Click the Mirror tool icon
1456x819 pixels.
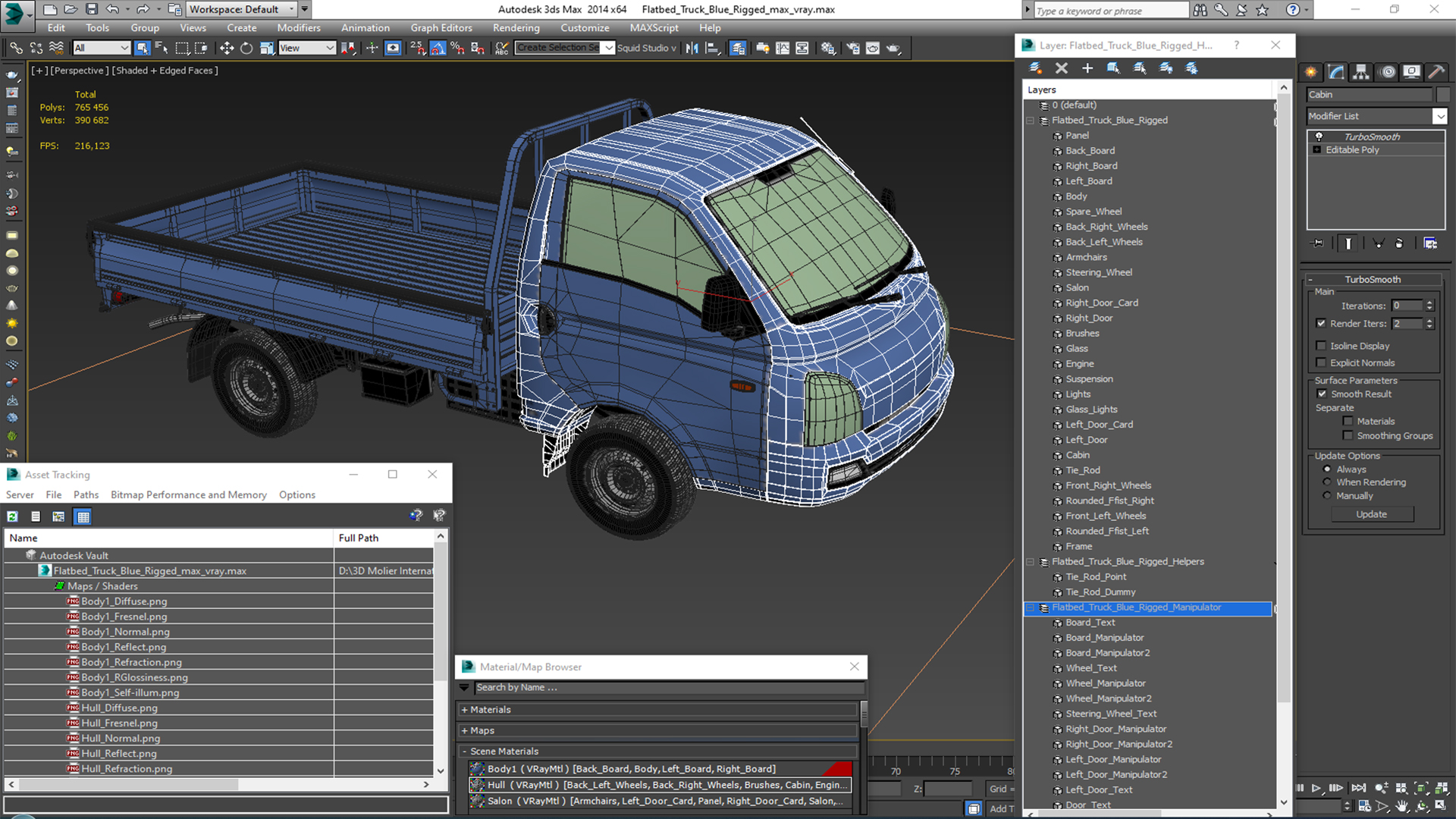pyautogui.click(x=692, y=48)
